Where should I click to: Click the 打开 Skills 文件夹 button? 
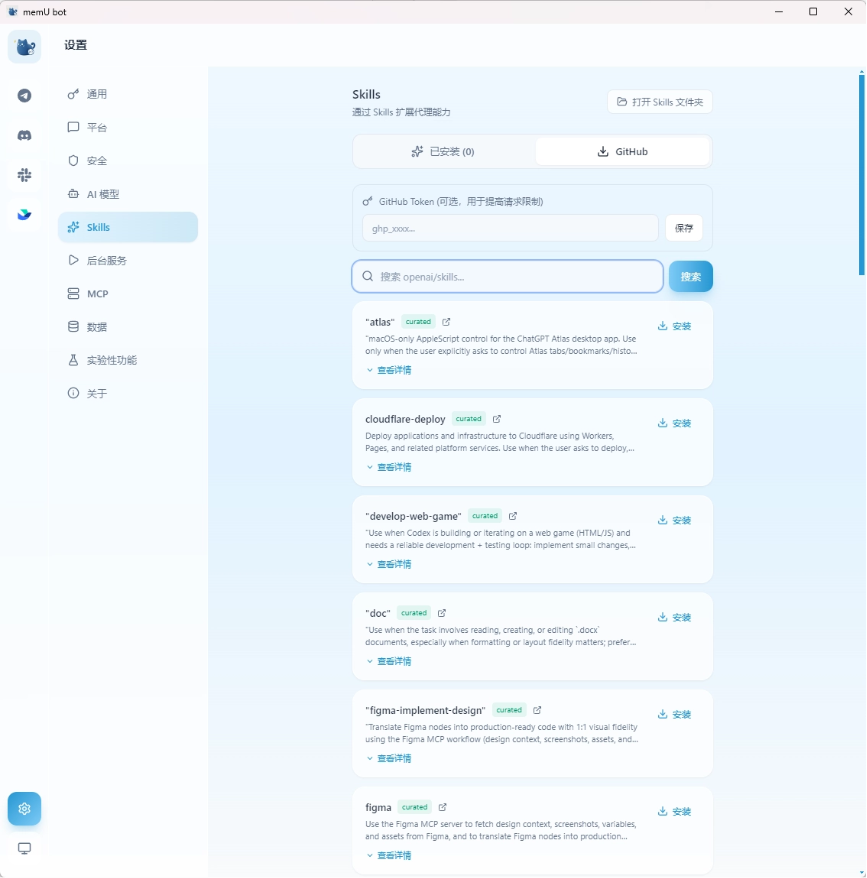coord(660,102)
